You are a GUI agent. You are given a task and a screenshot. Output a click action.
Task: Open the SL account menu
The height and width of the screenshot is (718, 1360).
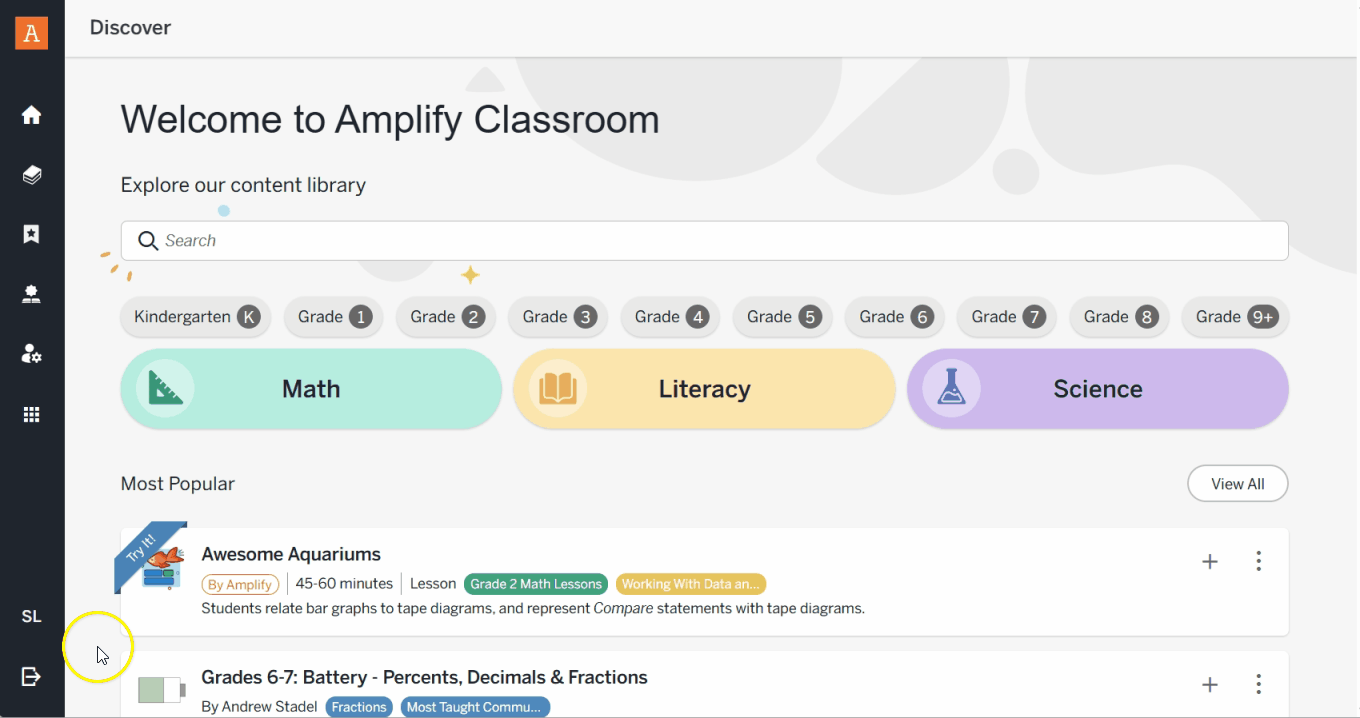32,617
